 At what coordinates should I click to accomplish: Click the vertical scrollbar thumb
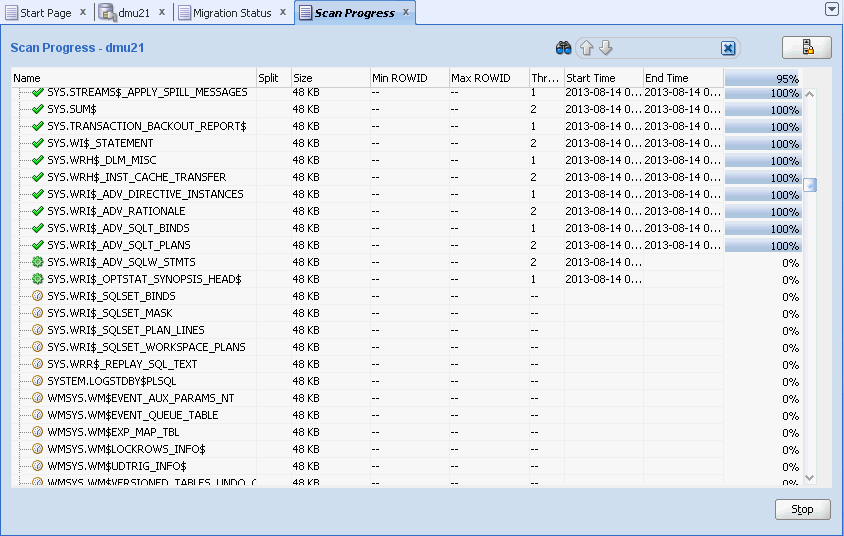(x=810, y=185)
